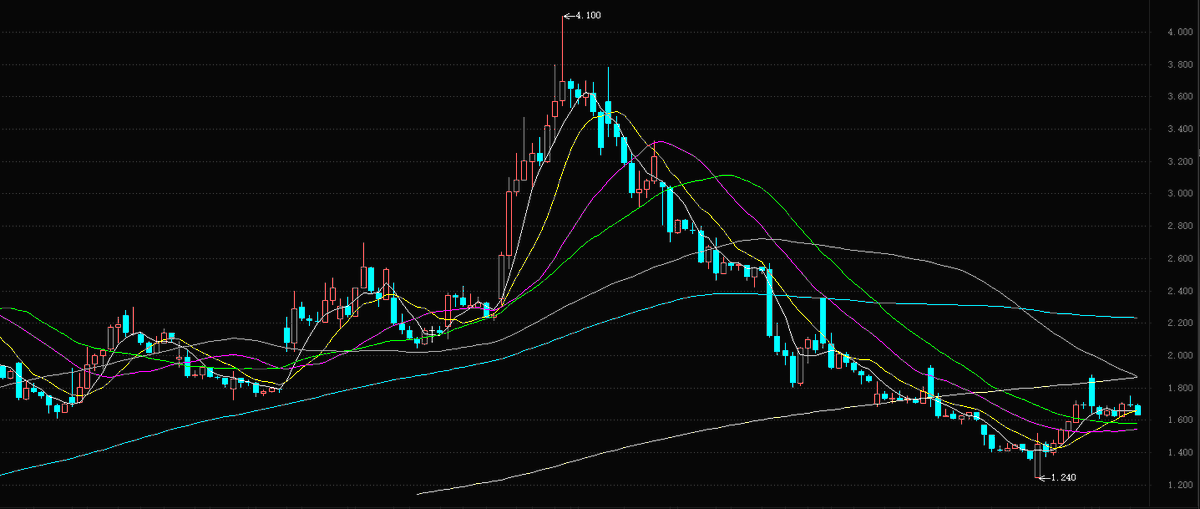Select the 2.400 price axis label

coord(1180,291)
